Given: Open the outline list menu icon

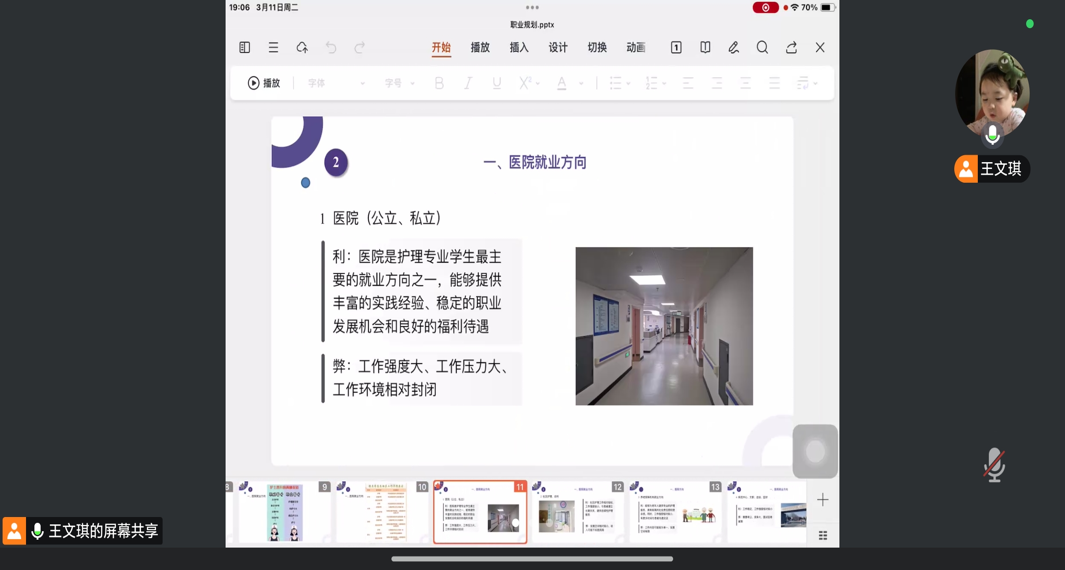Looking at the screenshot, I should click(x=273, y=48).
